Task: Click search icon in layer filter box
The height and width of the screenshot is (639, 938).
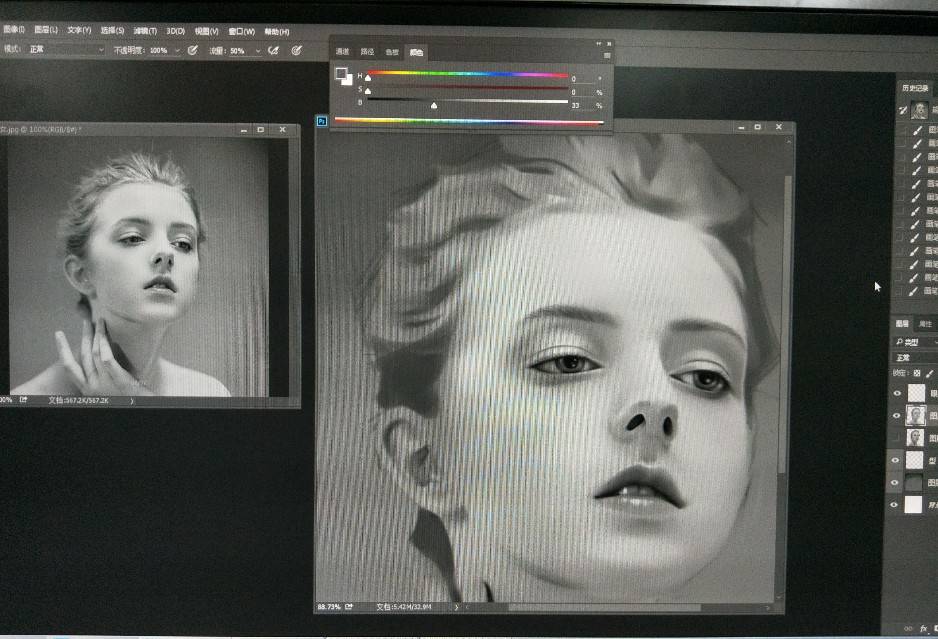Action: click(x=899, y=342)
